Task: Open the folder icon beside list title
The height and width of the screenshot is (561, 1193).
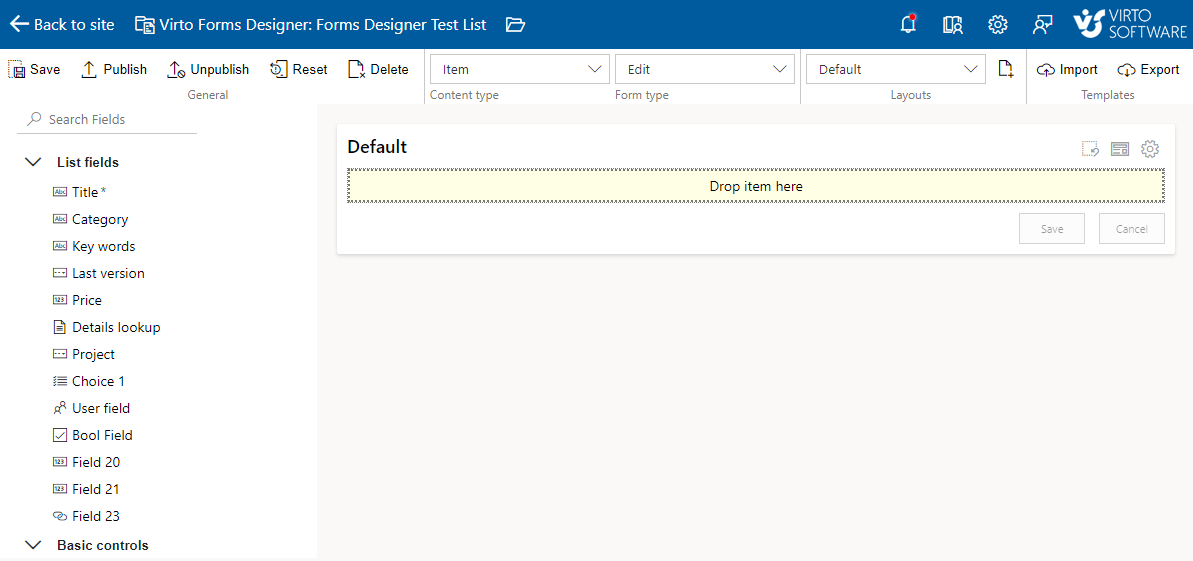Action: pyautogui.click(x=515, y=24)
